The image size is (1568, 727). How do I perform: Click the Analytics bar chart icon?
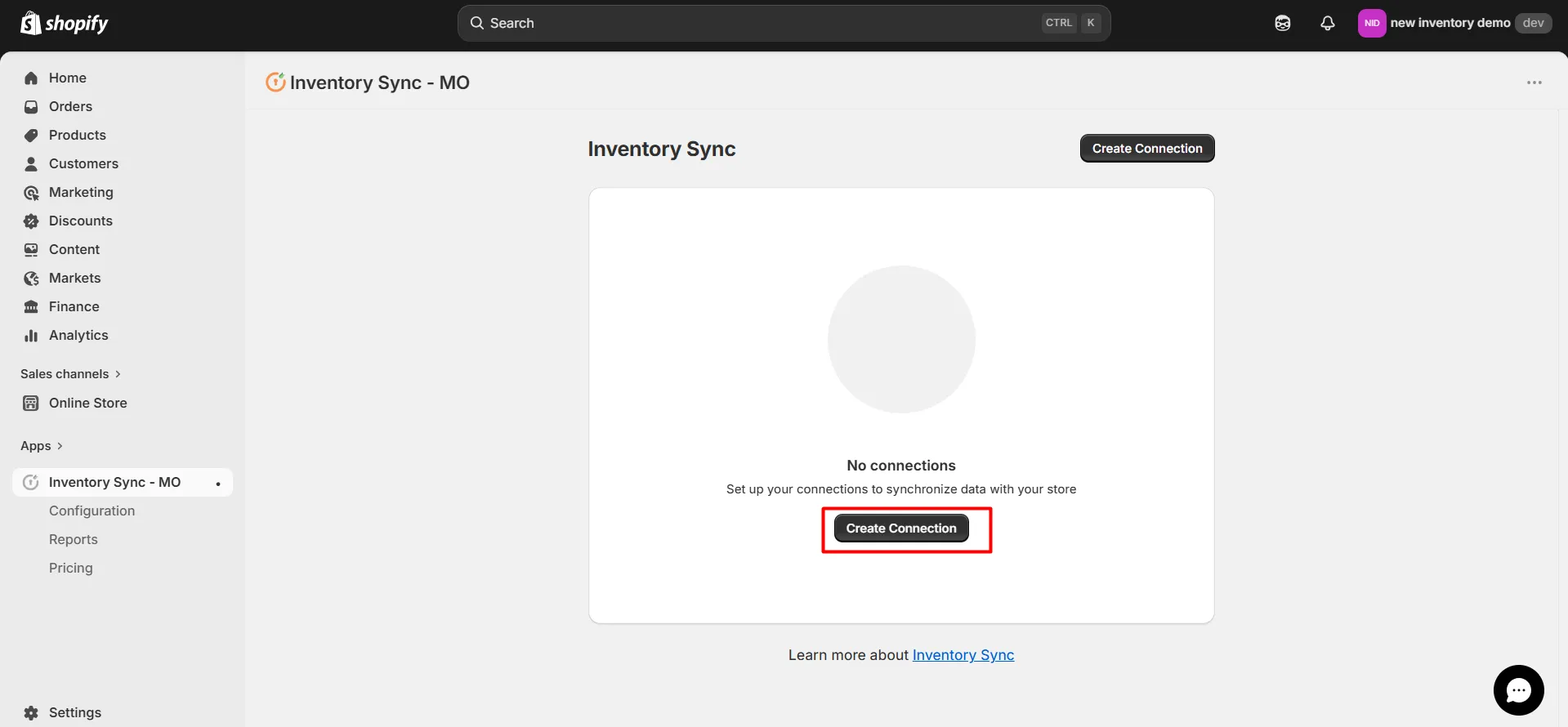pyautogui.click(x=31, y=336)
